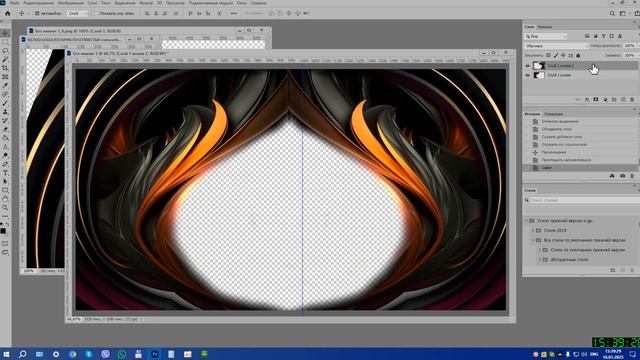Click the History panel camera snapshot icon
This screenshot has width=640, height=360.
tap(622, 176)
